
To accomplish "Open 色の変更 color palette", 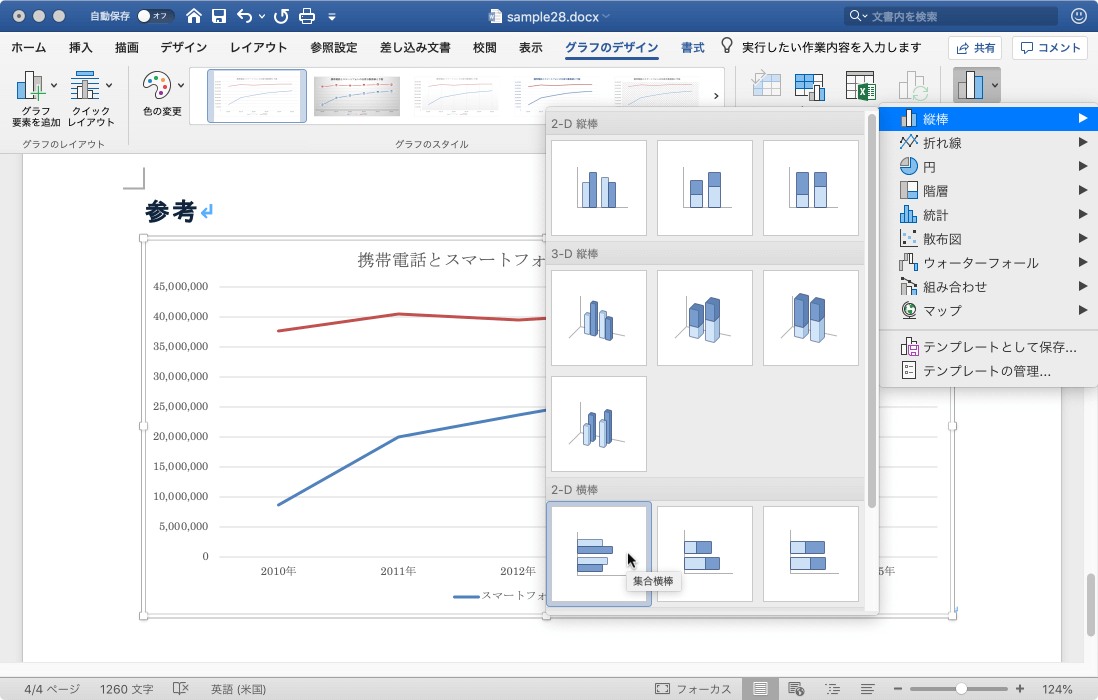I will point(162,94).
